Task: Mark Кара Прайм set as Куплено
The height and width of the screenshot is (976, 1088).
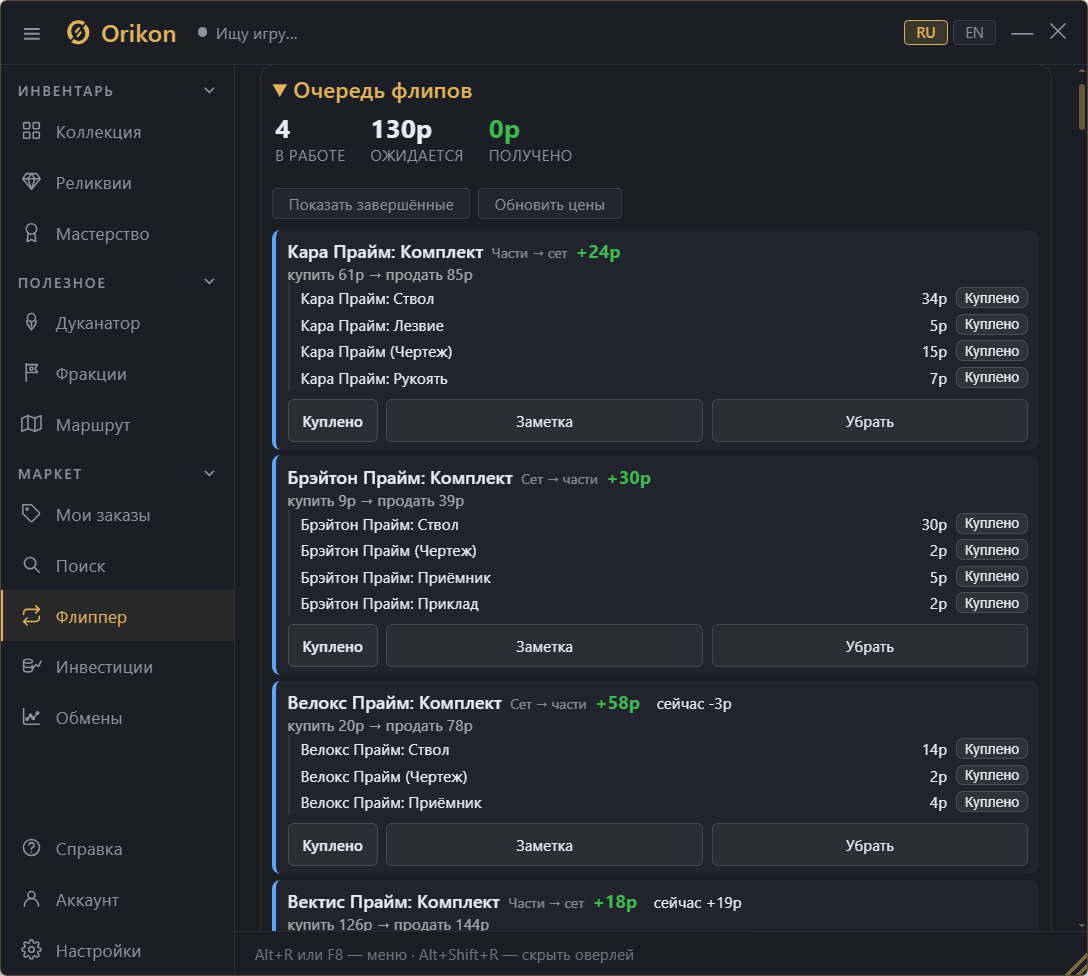Action: [332, 421]
